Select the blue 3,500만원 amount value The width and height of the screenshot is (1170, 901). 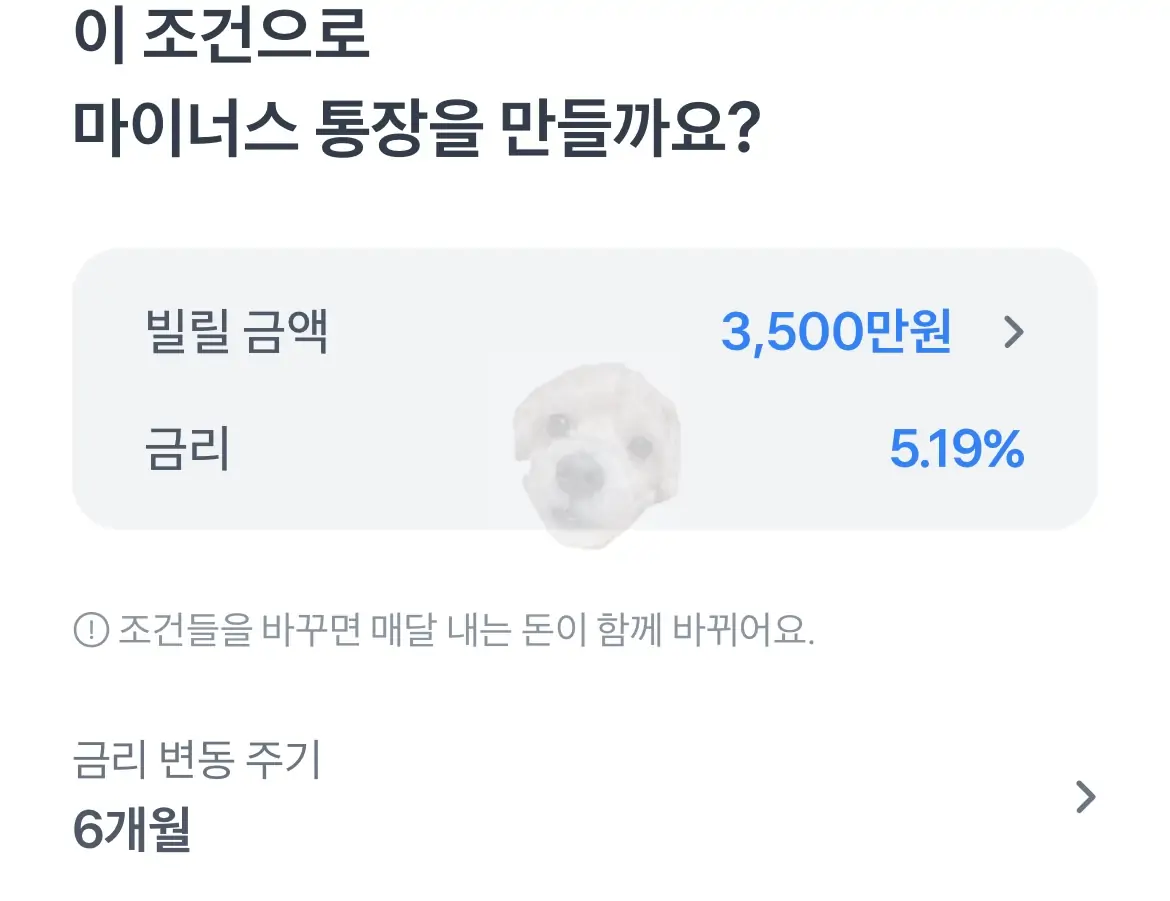(838, 331)
